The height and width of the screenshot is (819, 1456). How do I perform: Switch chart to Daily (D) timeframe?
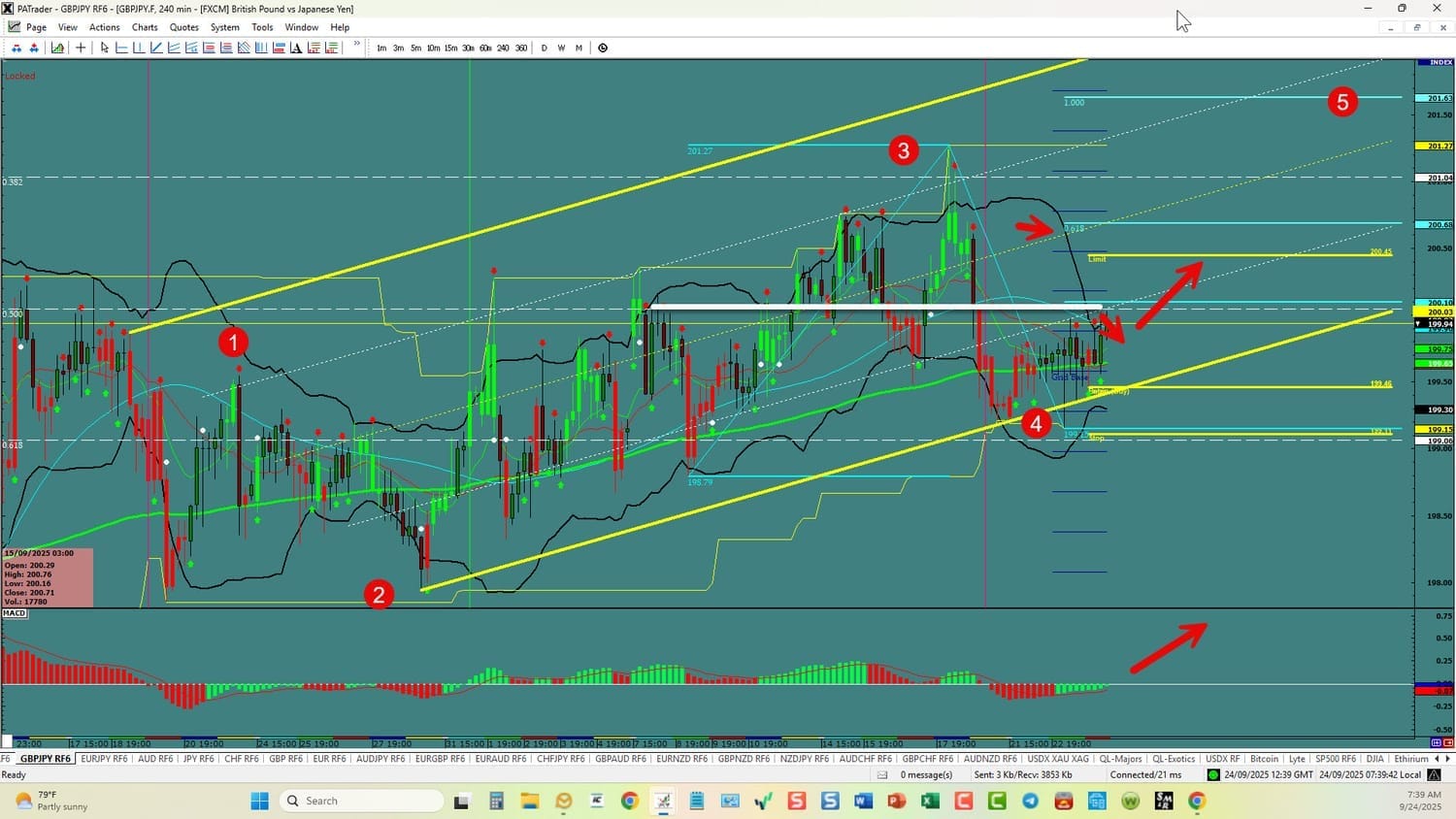[544, 48]
